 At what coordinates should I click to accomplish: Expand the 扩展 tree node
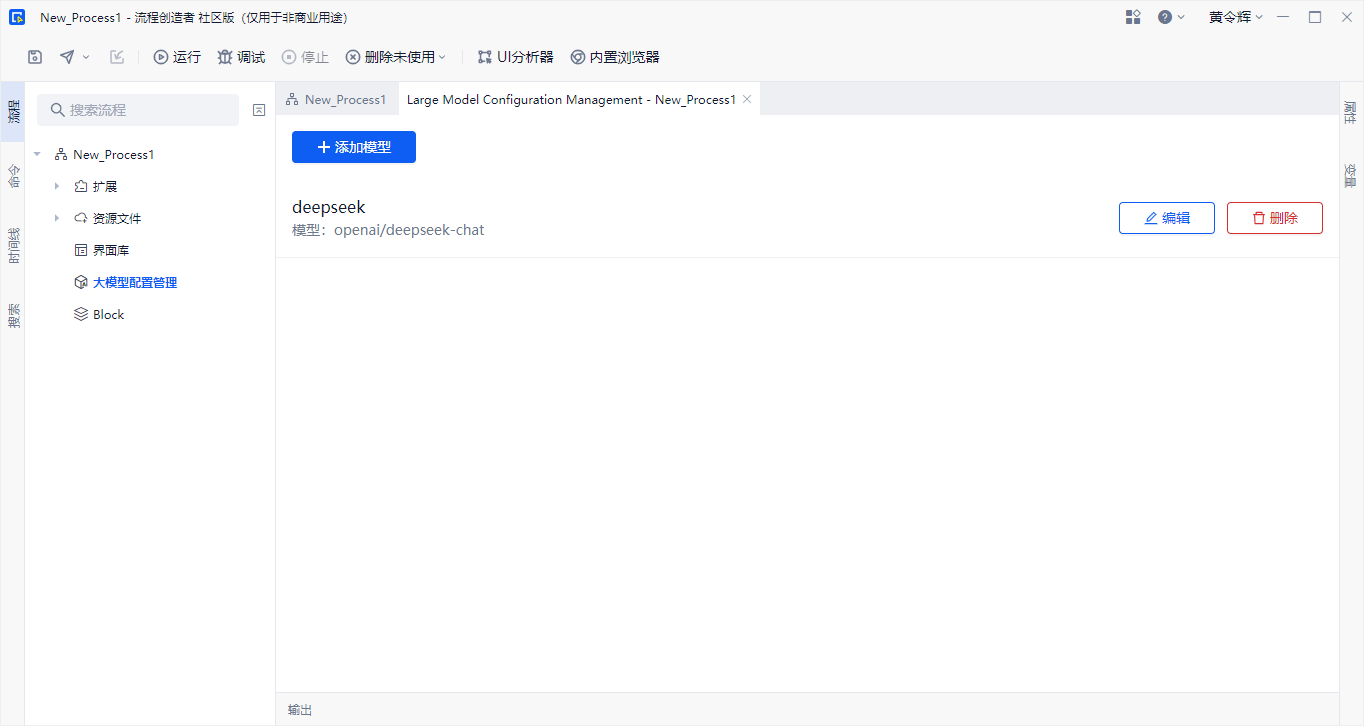pos(57,187)
